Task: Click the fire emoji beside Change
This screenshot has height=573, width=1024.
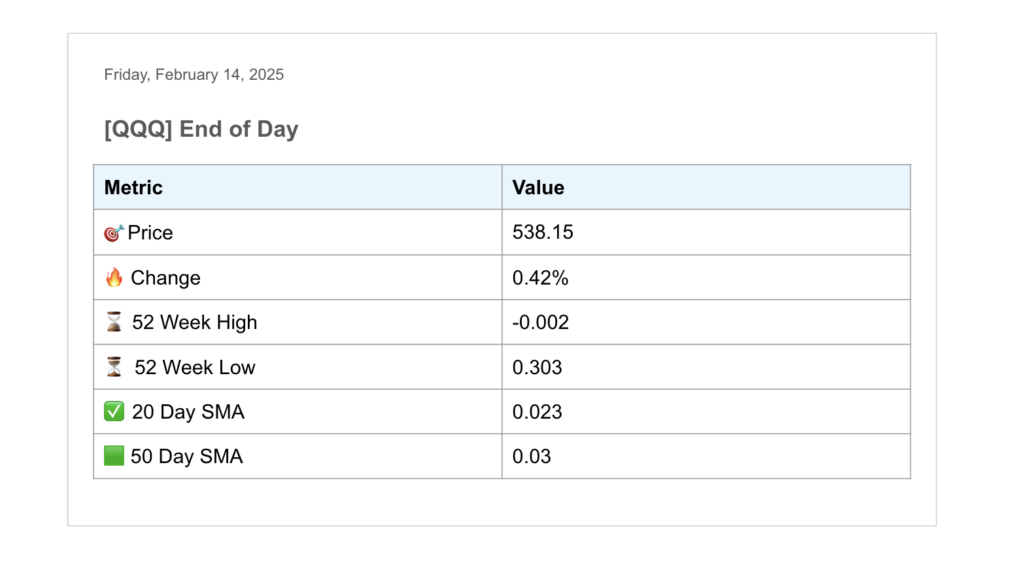Action: click(x=114, y=278)
